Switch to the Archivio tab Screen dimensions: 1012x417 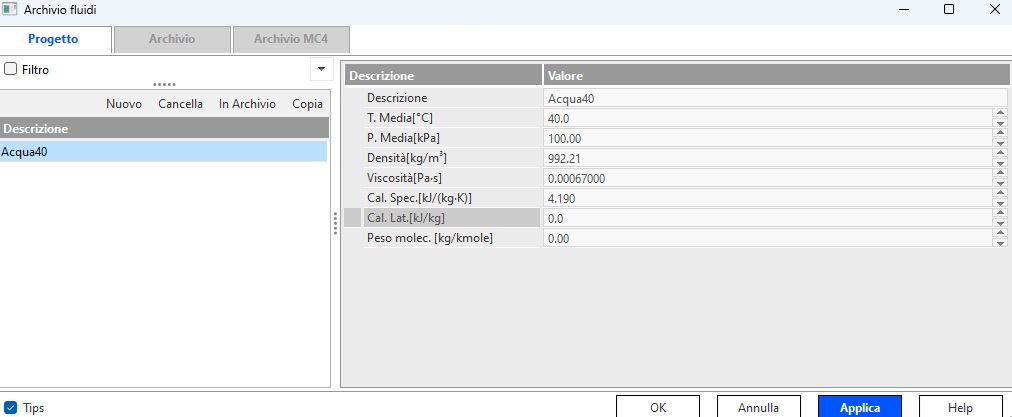(x=172, y=39)
